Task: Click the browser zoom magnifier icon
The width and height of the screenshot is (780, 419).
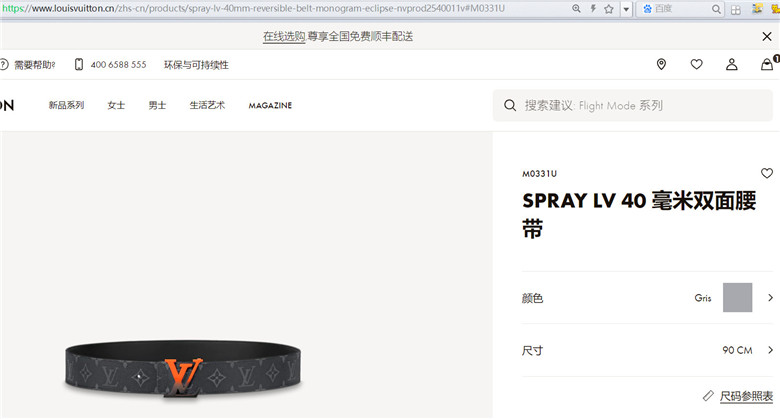Action: pos(576,8)
